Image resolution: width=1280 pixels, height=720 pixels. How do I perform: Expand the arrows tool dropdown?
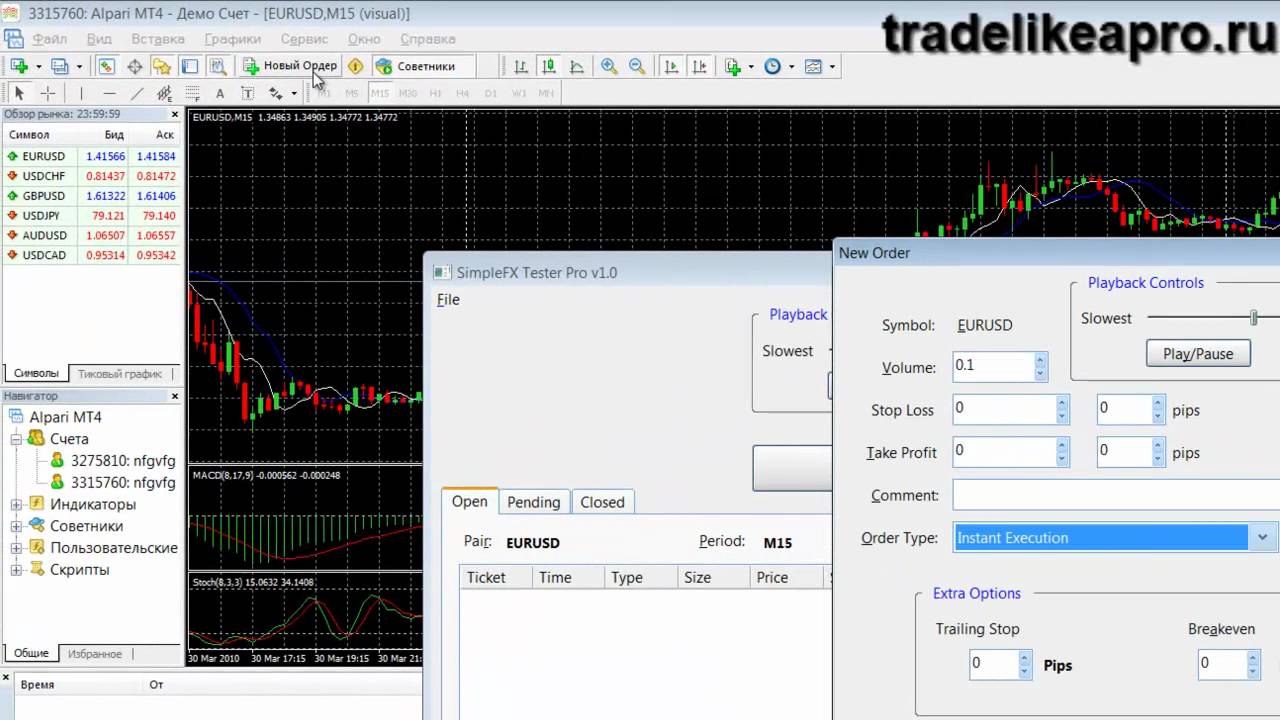[x=294, y=94]
